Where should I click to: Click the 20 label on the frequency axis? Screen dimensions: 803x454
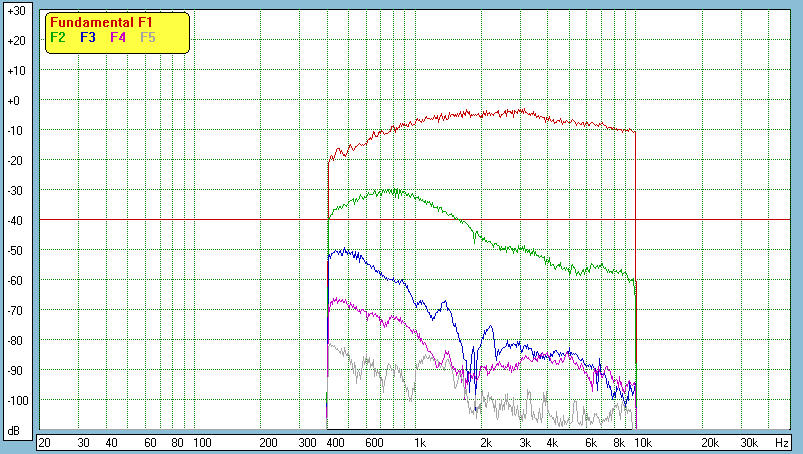pos(44,442)
